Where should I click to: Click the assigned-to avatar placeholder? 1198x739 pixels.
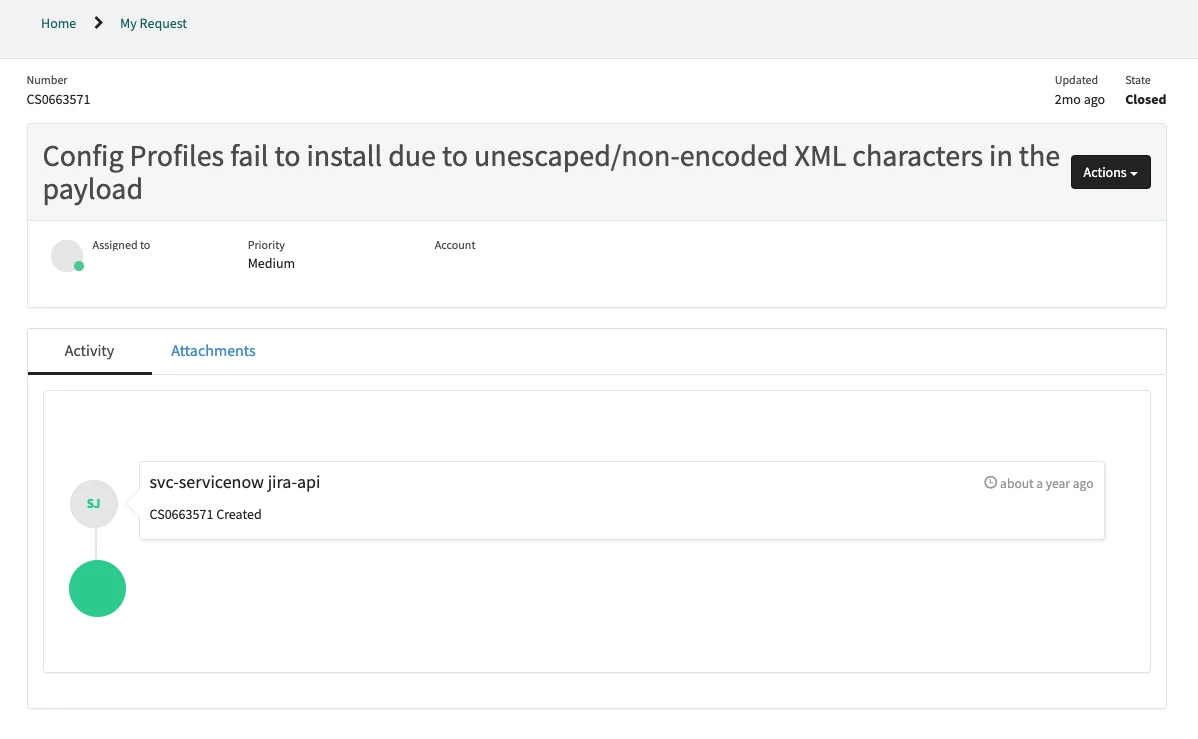tap(66, 255)
